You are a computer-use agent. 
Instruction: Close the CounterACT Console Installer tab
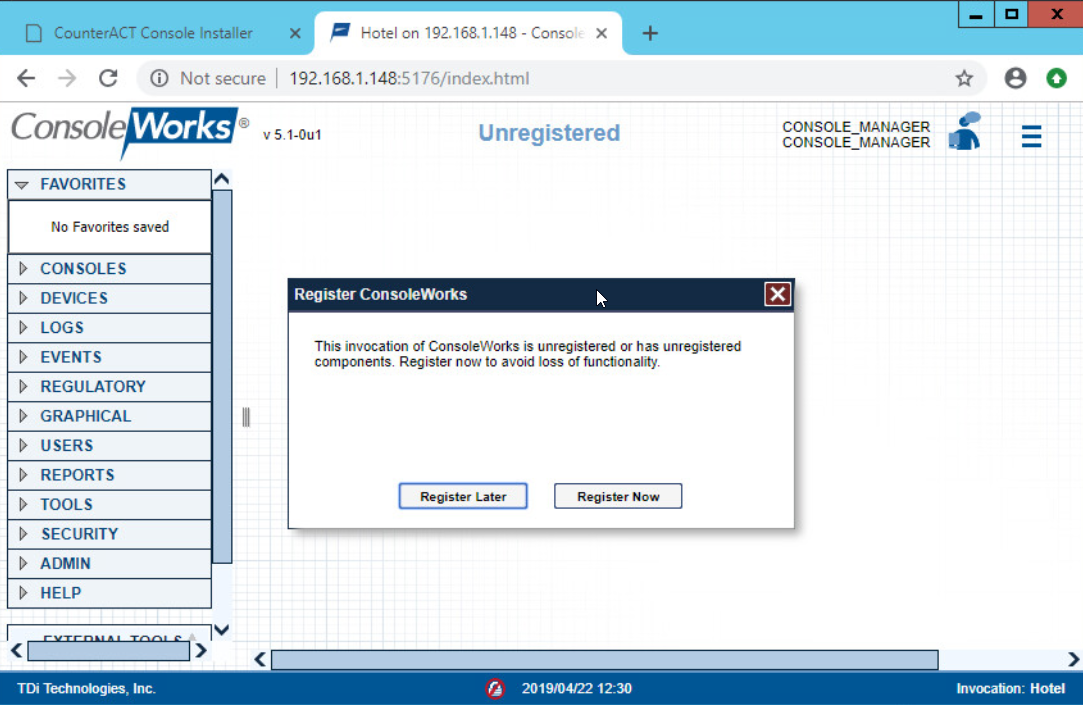295,33
